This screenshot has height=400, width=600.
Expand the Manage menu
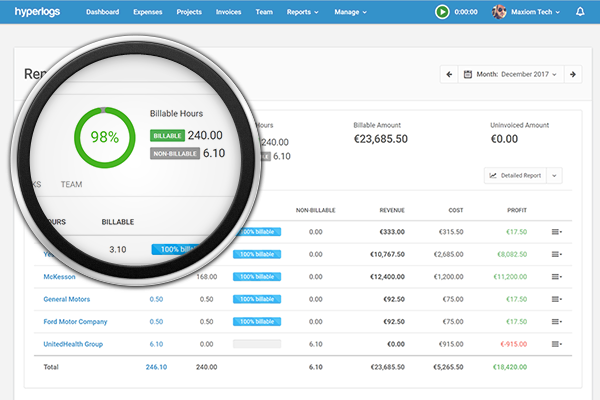click(351, 12)
